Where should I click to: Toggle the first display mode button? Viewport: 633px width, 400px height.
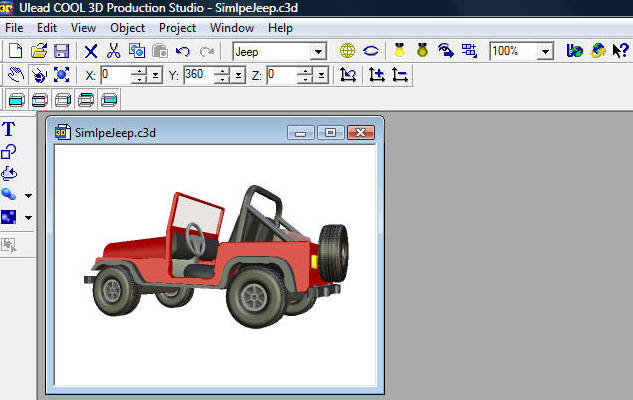17,98
